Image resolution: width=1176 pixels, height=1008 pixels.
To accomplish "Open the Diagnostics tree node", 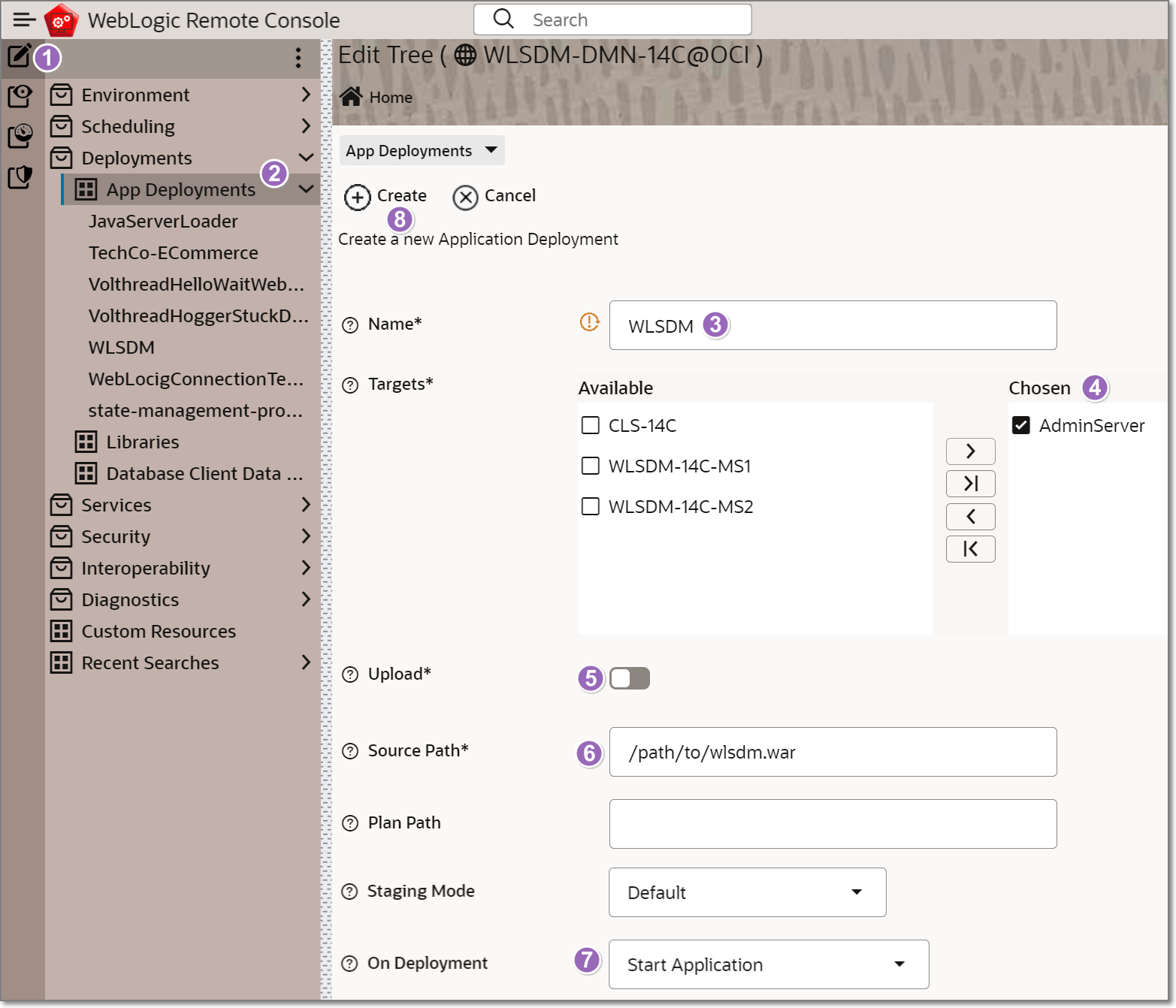I will tap(130, 599).
